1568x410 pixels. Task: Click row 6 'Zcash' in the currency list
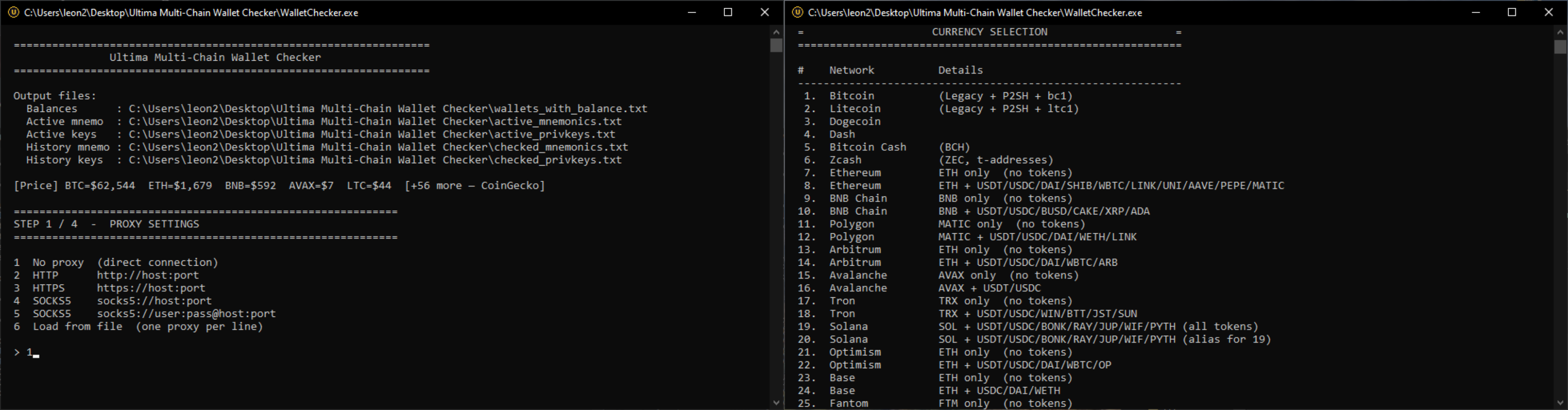(928, 159)
